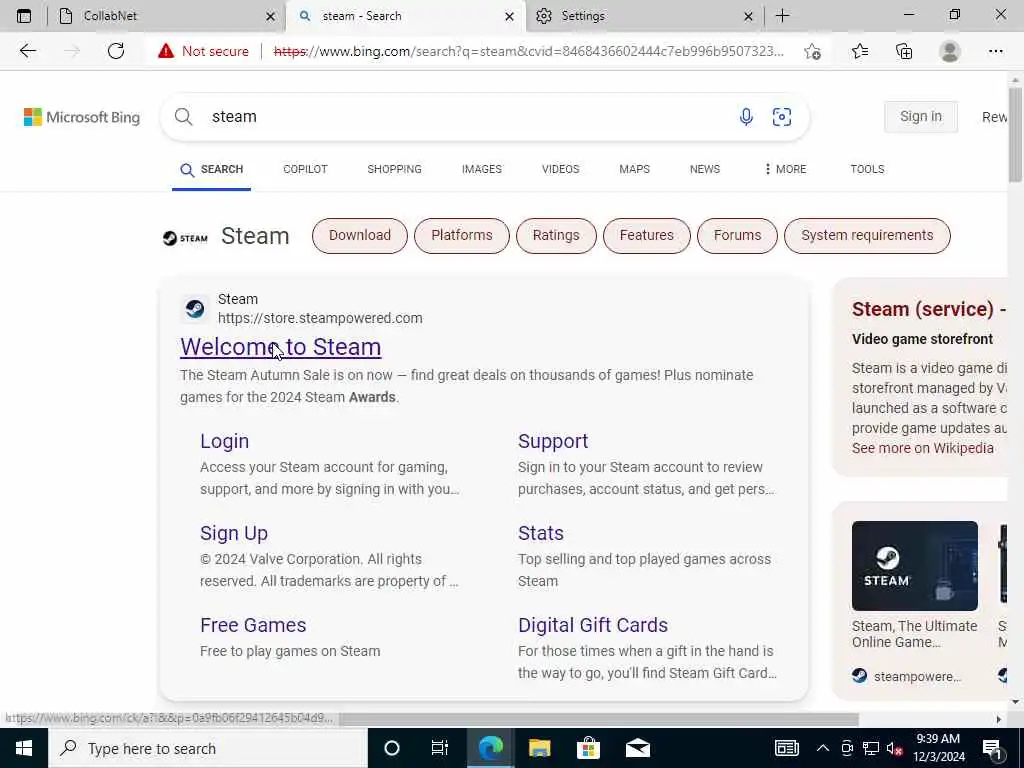Show hidden system tray icons

coord(823,748)
